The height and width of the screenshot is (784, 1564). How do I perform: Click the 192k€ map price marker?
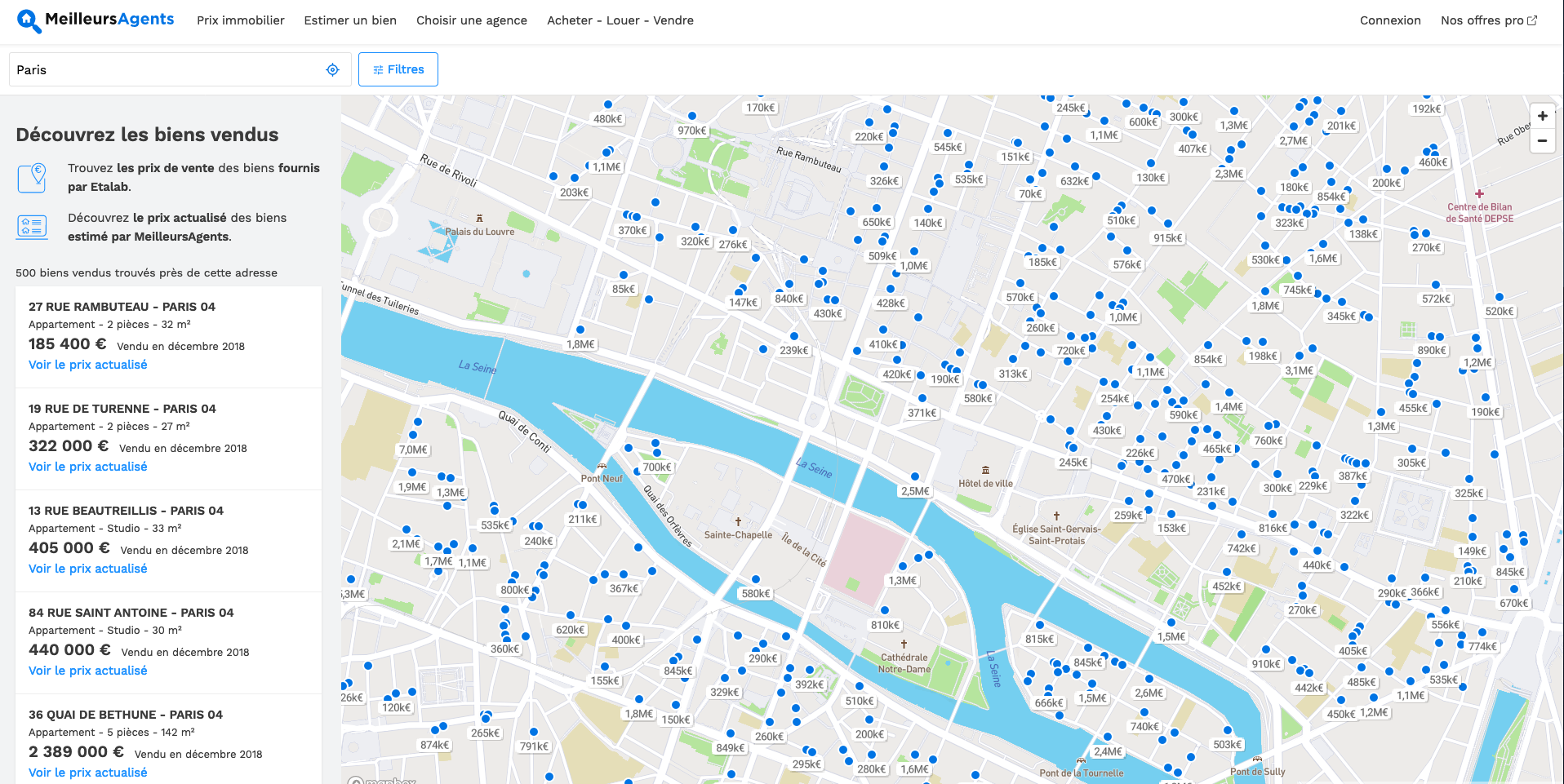tap(1427, 109)
